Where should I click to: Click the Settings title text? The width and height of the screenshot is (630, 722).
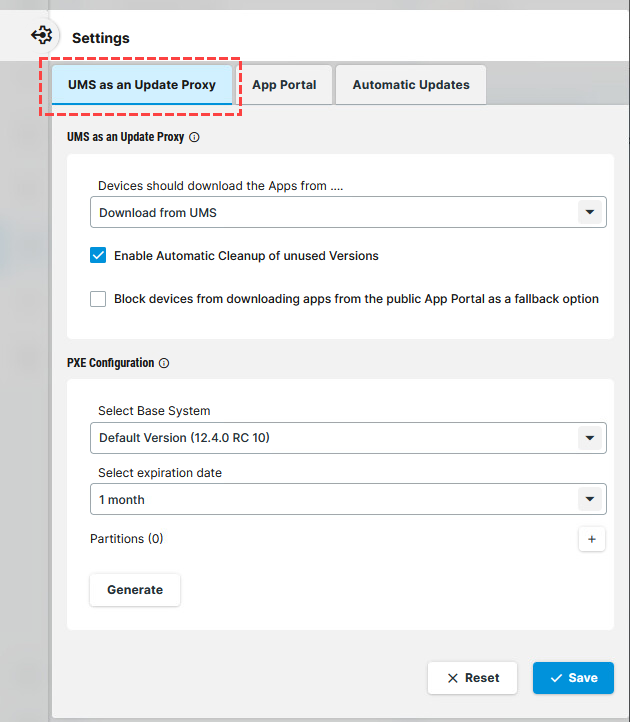(x=101, y=38)
